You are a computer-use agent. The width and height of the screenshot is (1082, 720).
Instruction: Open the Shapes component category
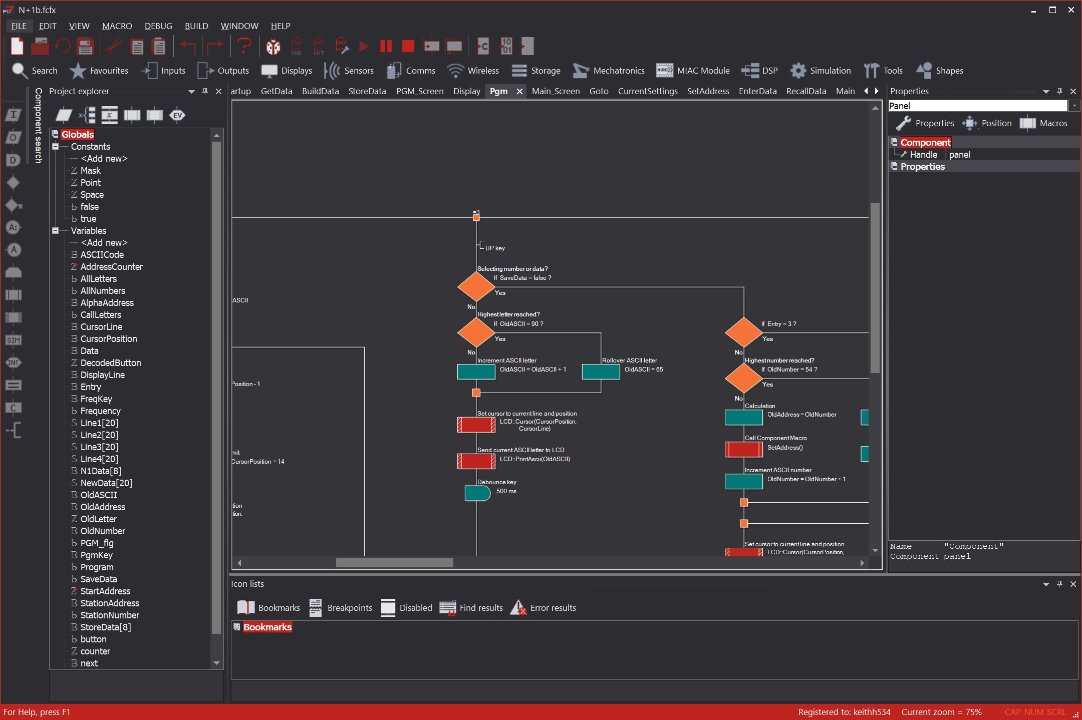click(939, 70)
